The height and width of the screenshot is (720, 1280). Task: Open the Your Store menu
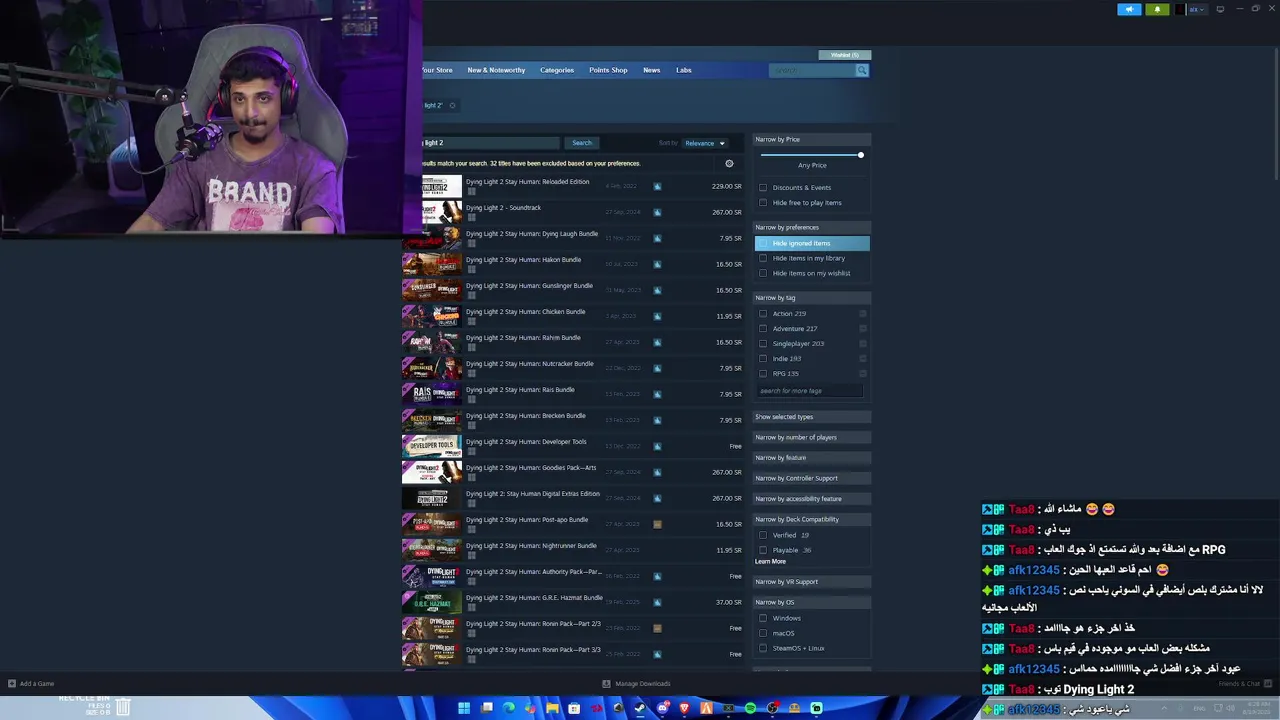point(437,70)
